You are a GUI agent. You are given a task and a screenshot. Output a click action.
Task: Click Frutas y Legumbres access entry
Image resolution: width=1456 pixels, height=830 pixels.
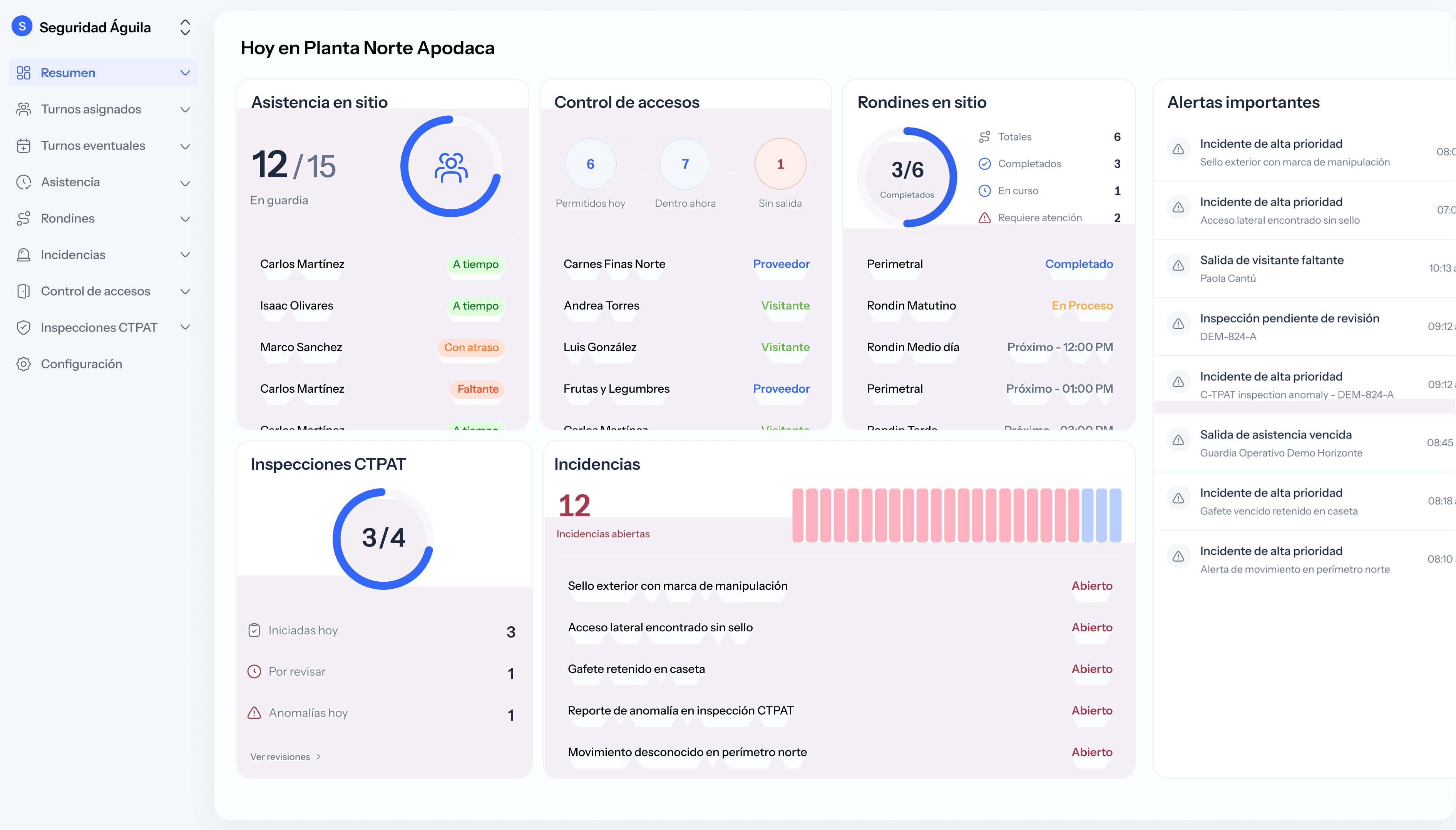point(616,389)
